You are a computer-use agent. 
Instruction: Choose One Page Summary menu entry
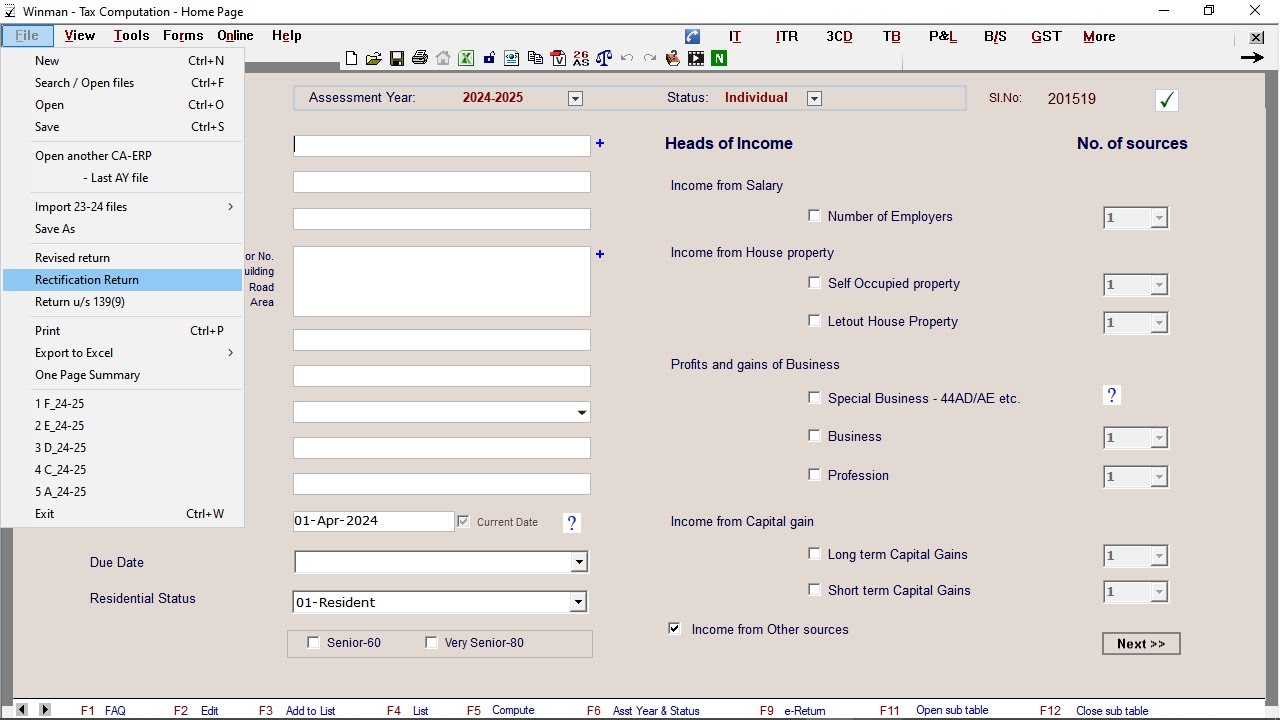(x=123, y=375)
